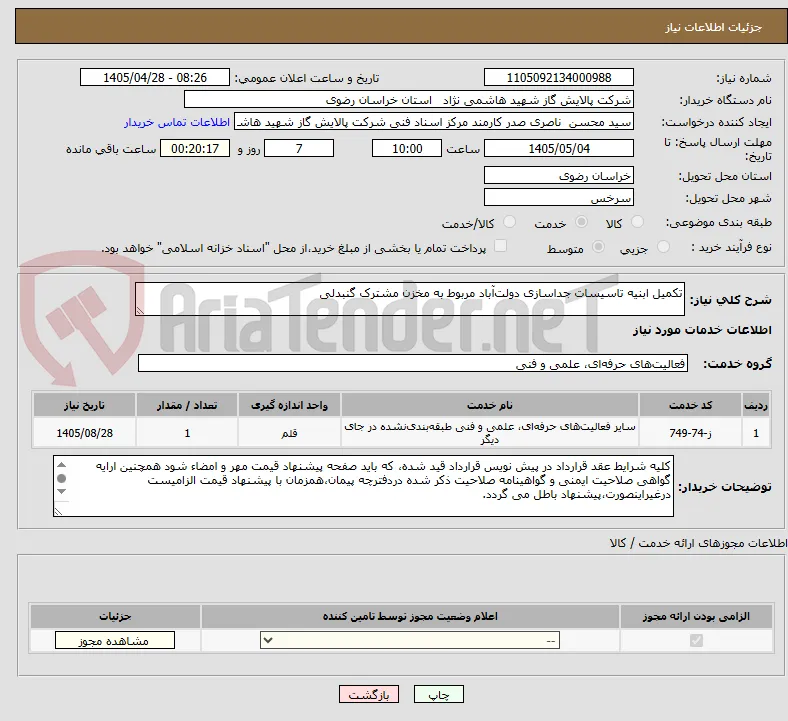This screenshot has height=721, width=788.
Task: Click the اطلاعات مجوزهای ارائه خدمت heading
Action: pos(699,543)
